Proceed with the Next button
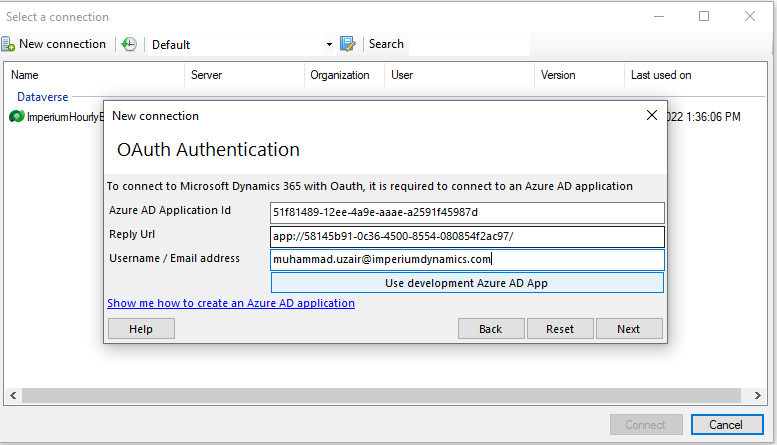The width and height of the screenshot is (777, 445). tap(628, 329)
